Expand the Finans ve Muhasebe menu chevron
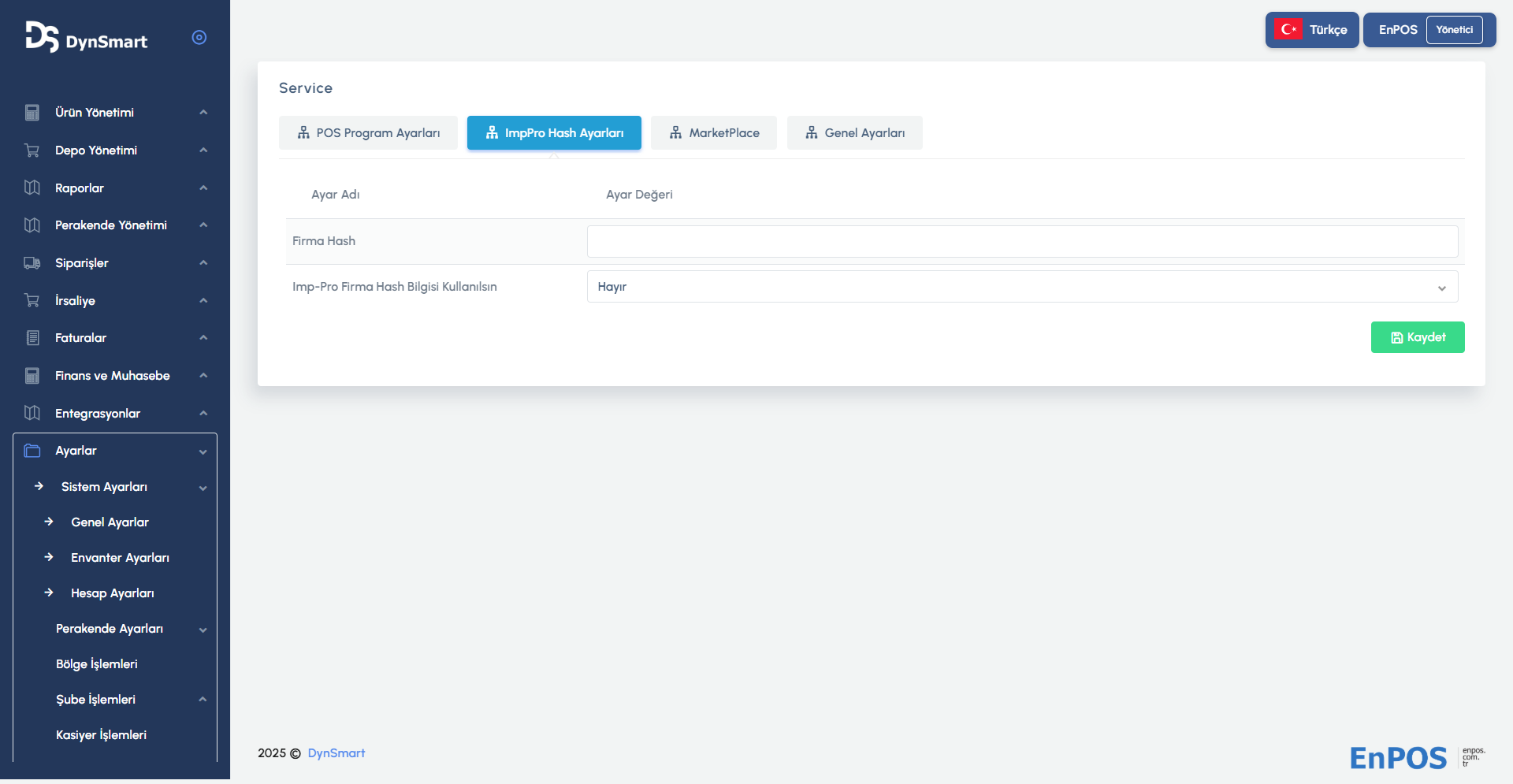The height and width of the screenshot is (784, 1513). (x=203, y=376)
